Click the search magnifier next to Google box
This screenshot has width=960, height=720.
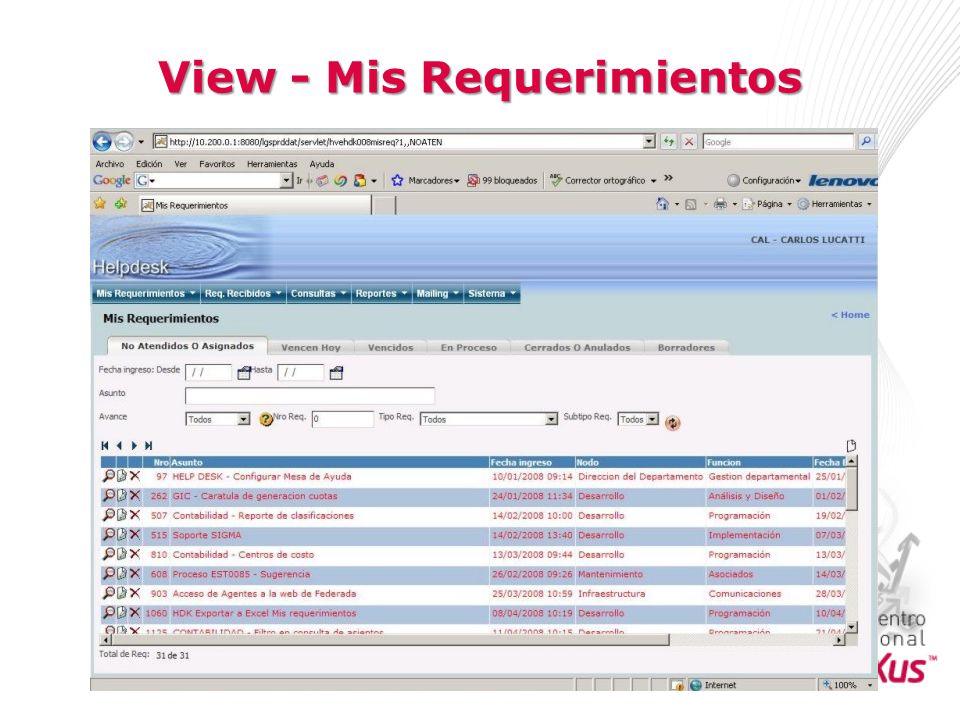pyautogui.click(x=866, y=141)
